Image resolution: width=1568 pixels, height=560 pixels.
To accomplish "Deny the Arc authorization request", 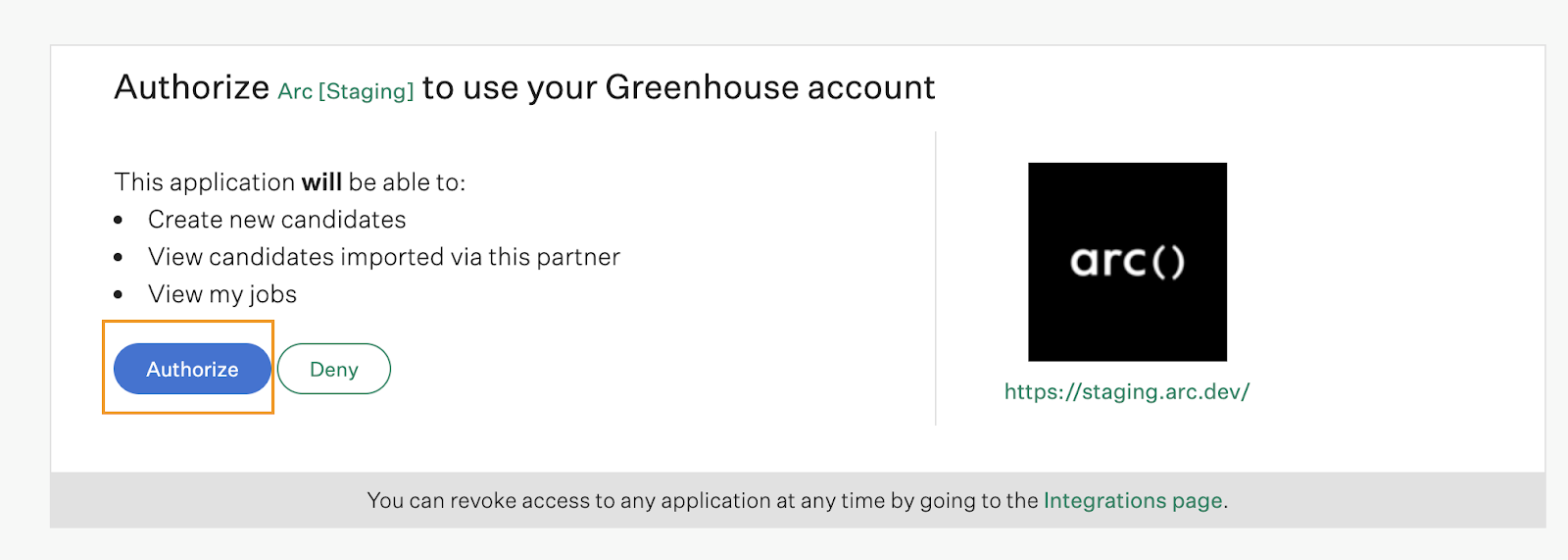I will pyautogui.click(x=334, y=369).
